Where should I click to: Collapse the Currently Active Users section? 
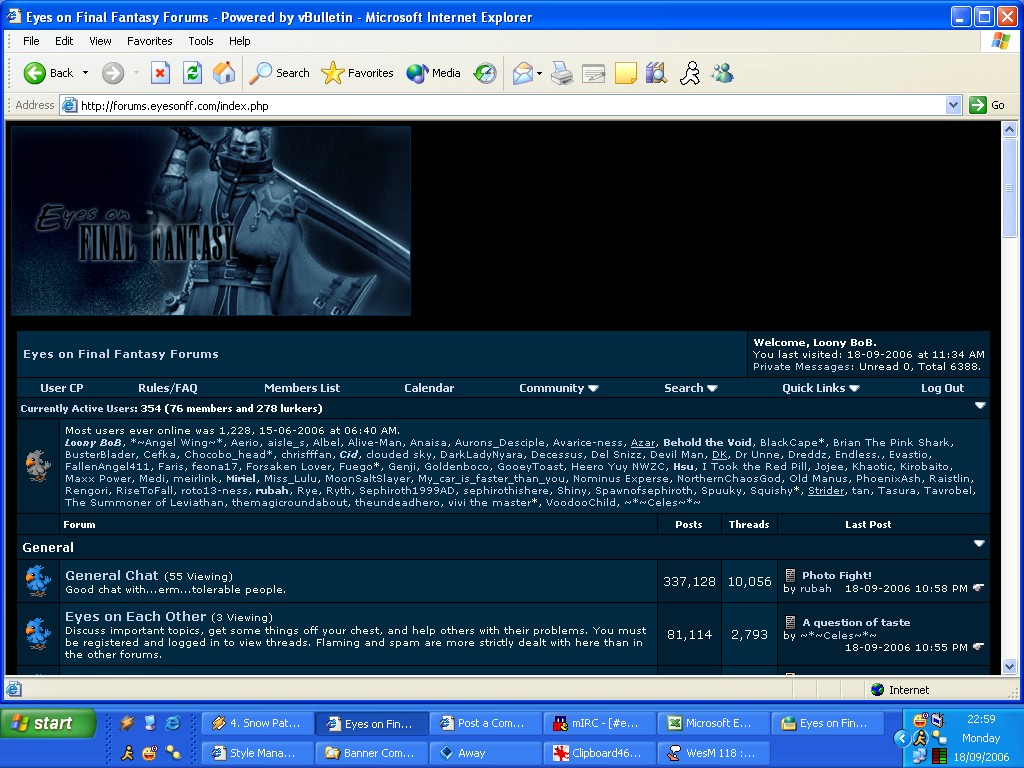(980, 406)
